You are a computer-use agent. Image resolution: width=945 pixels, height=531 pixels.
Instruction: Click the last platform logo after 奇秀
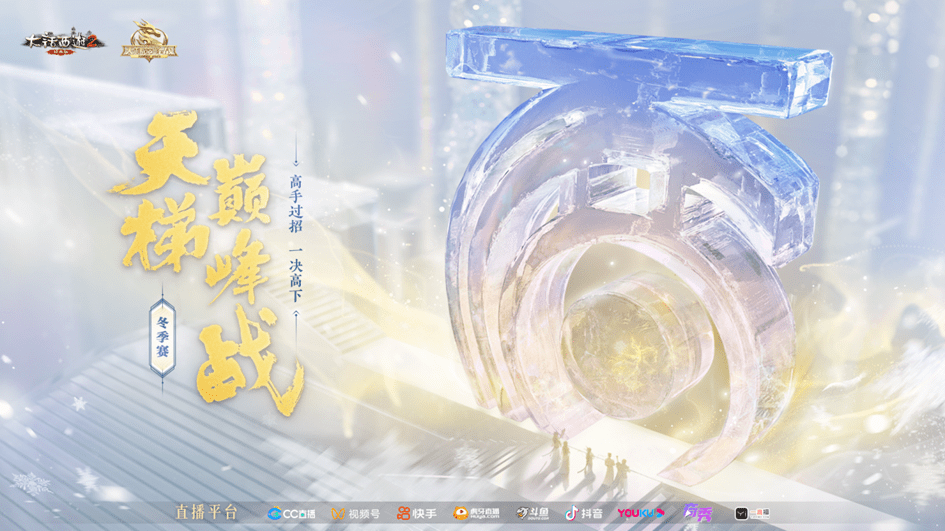pos(752,514)
